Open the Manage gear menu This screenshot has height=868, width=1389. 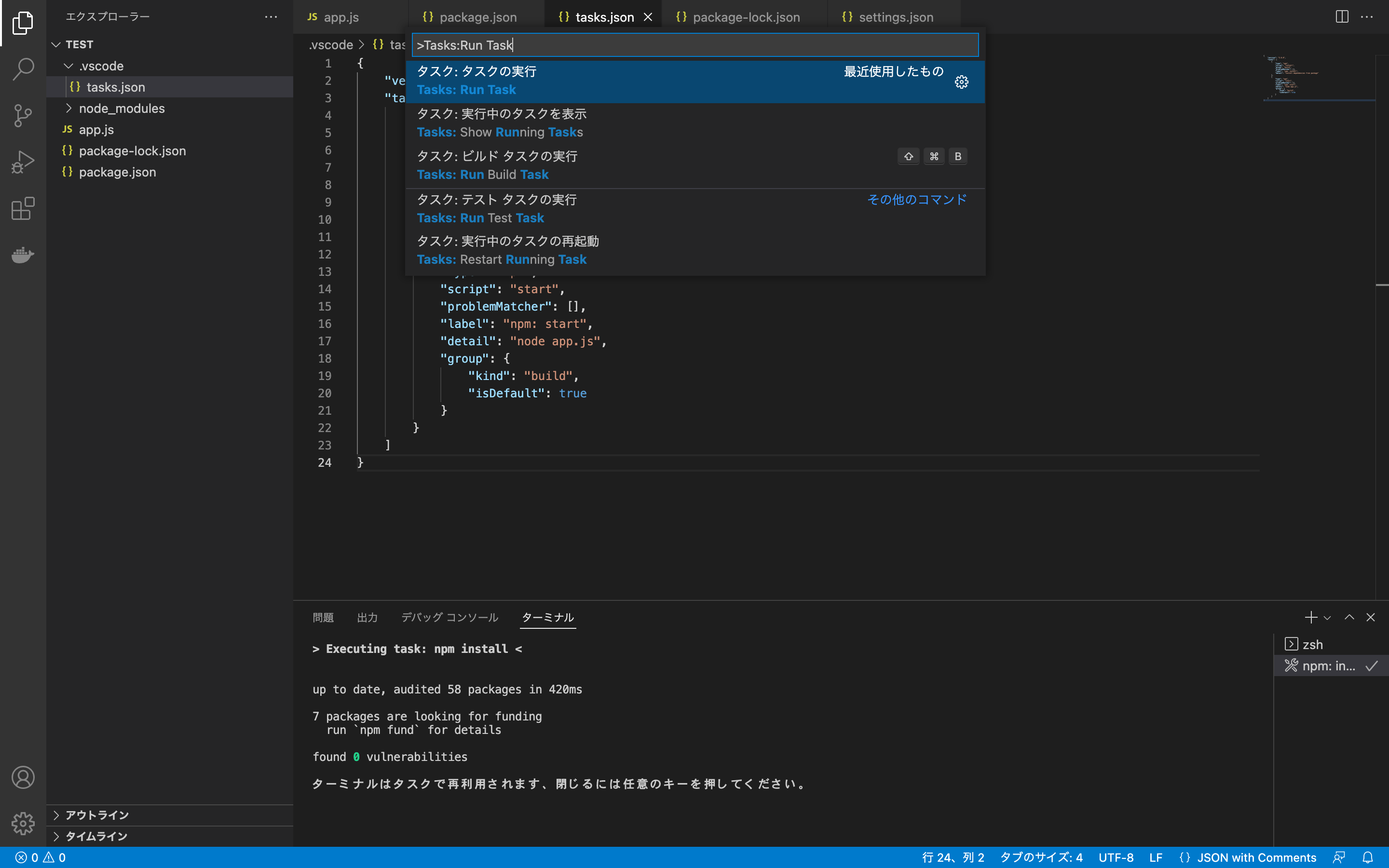23,822
